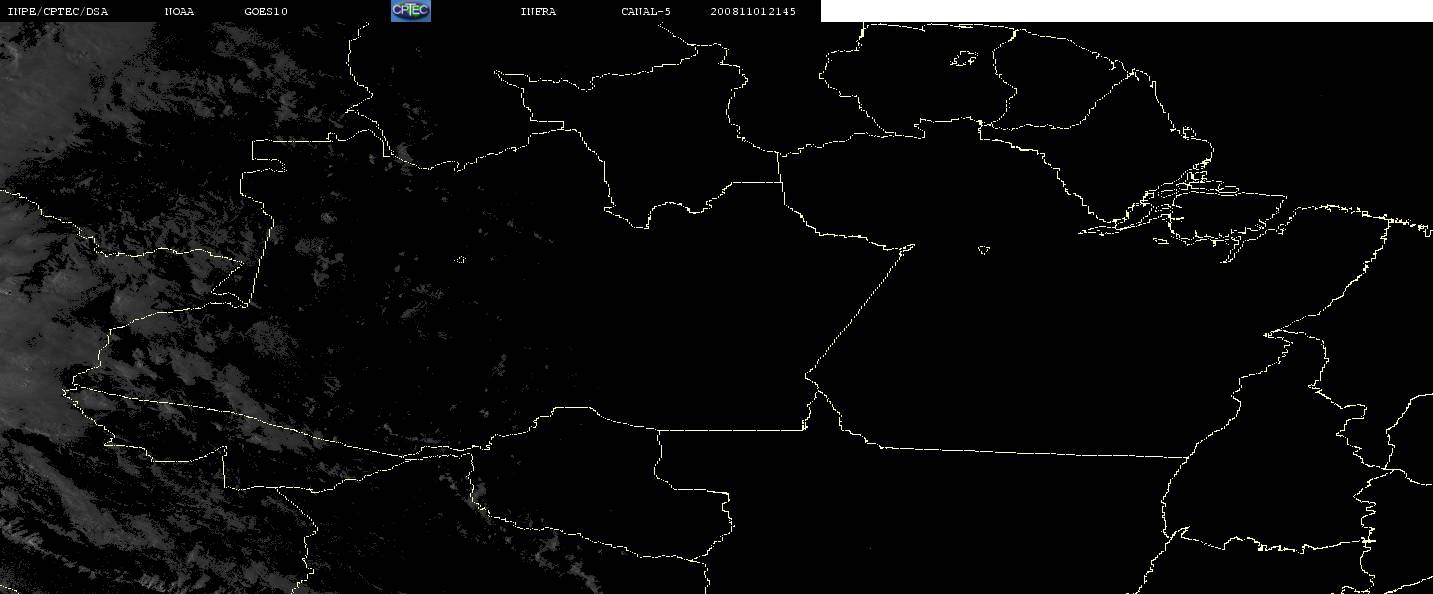Click the CANAL-5 label
1433x594 pixels.
point(646,12)
